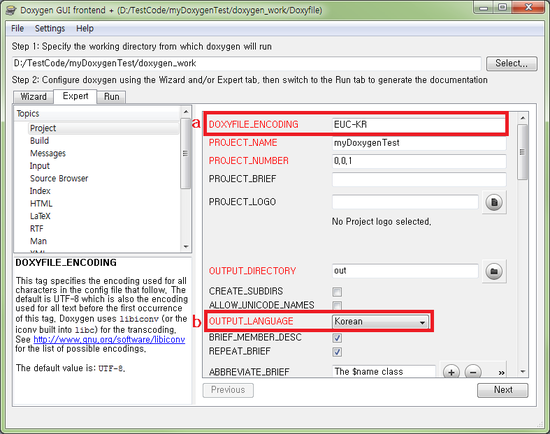The image size is (550, 434).
Task: Click the Previous button
Action: click(x=228, y=390)
